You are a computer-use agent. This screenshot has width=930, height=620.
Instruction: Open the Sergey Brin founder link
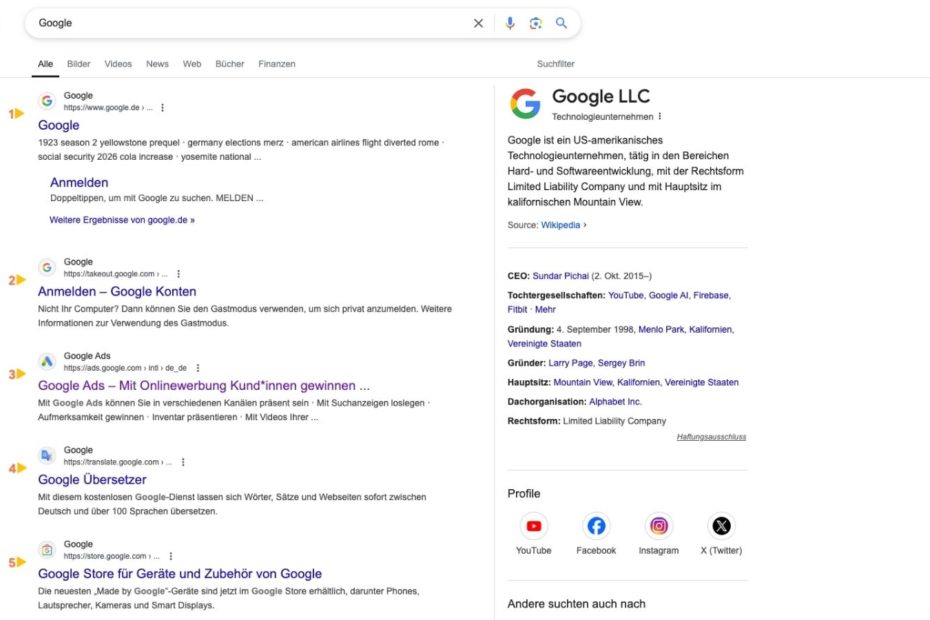621,363
